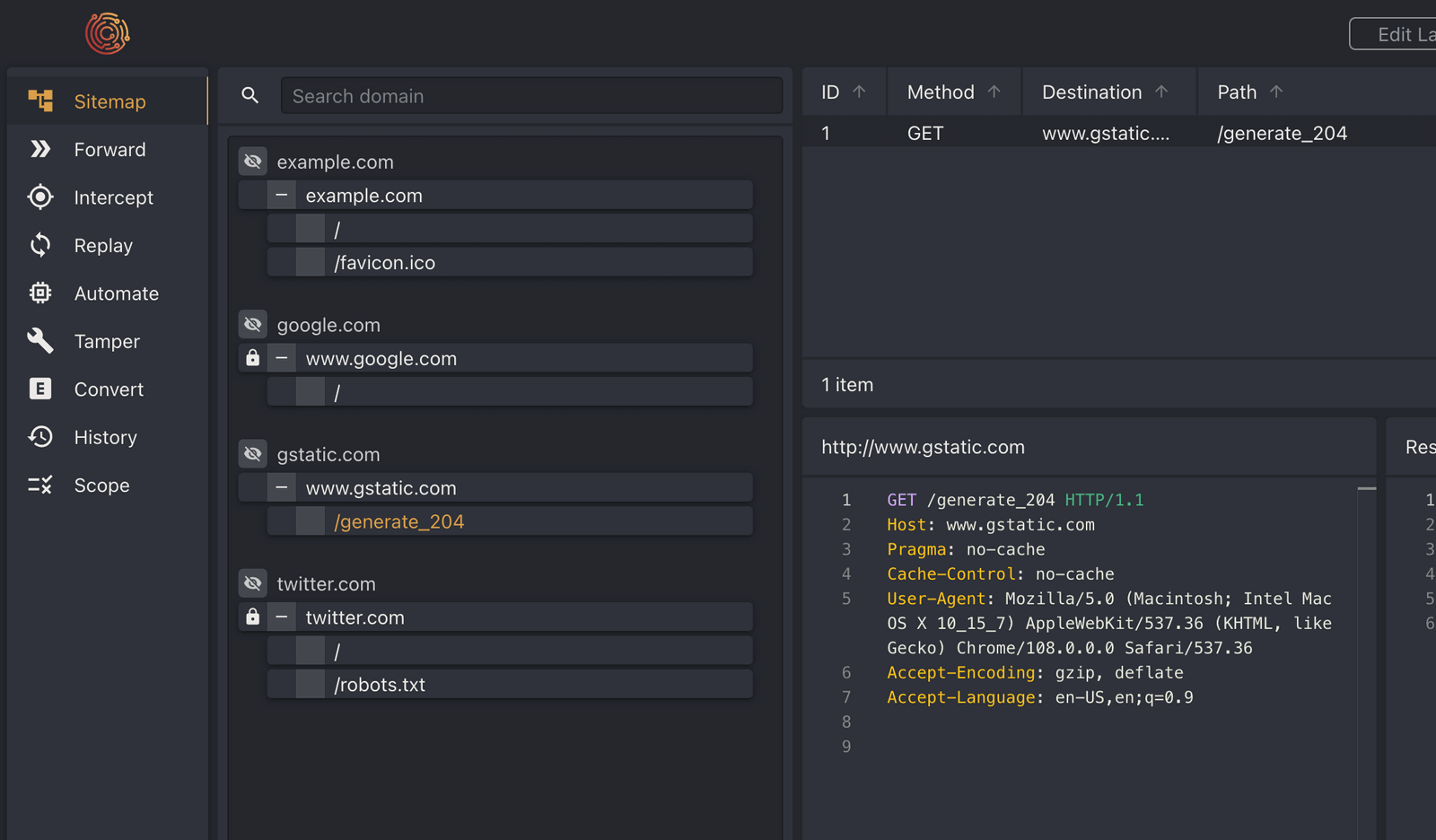Click the Intercept target icon

pos(40,197)
